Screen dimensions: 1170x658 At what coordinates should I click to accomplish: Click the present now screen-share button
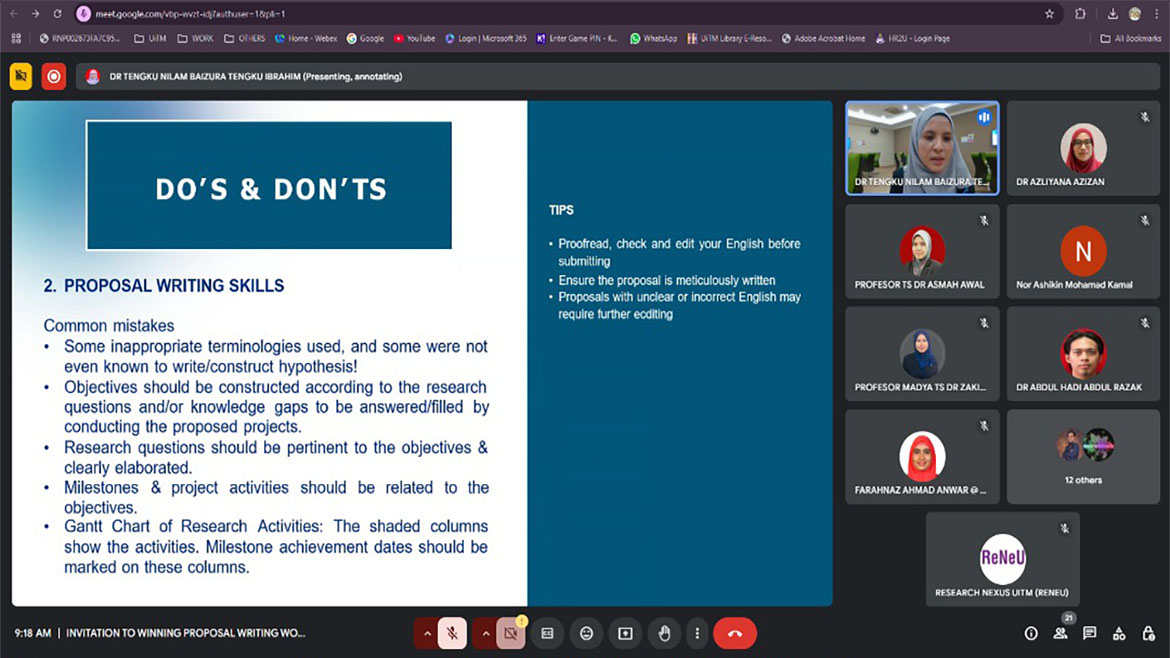tap(625, 633)
